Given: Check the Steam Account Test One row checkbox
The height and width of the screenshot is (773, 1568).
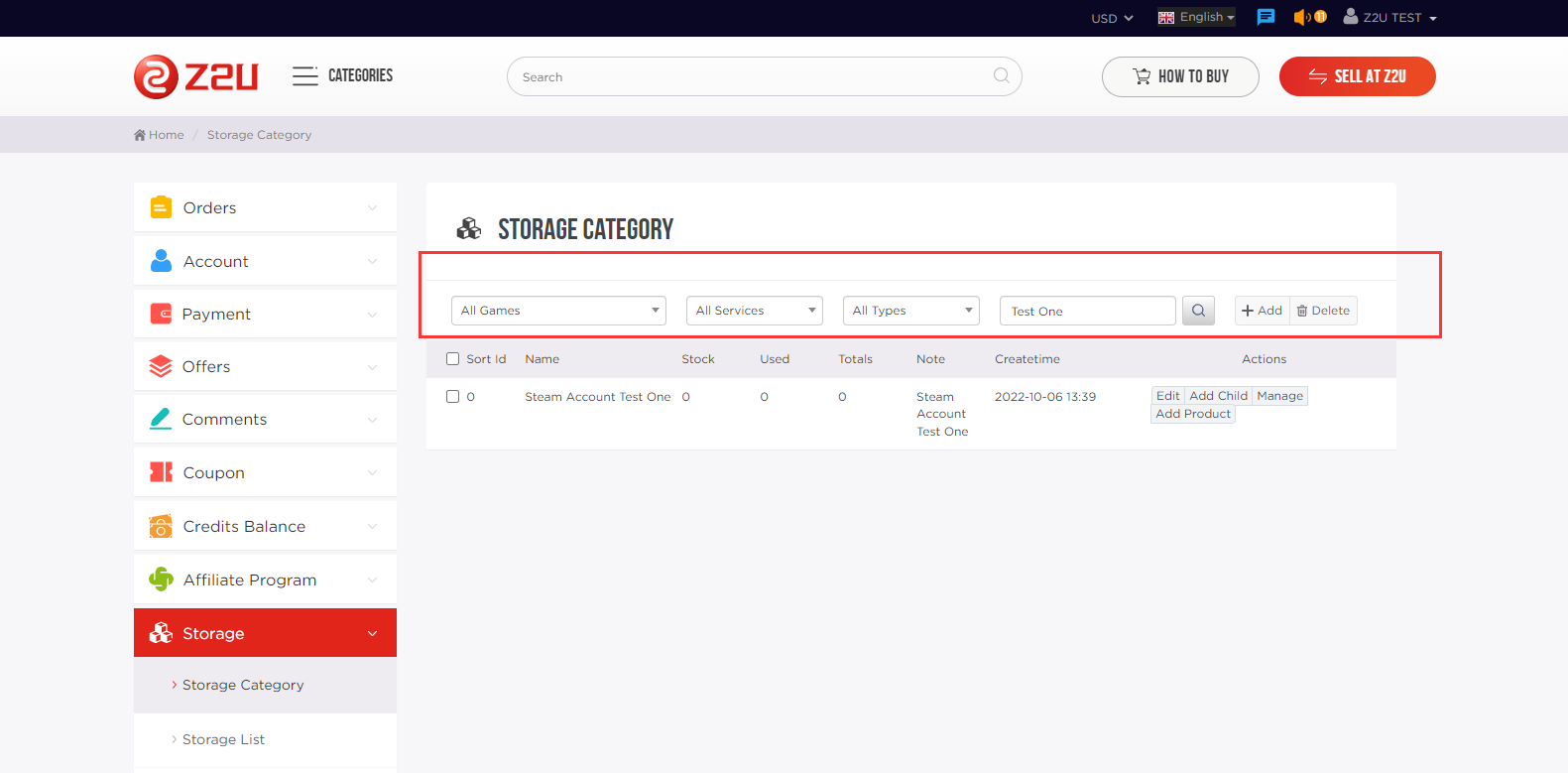Looking at the screenshot, I should [x=453, y=397].
